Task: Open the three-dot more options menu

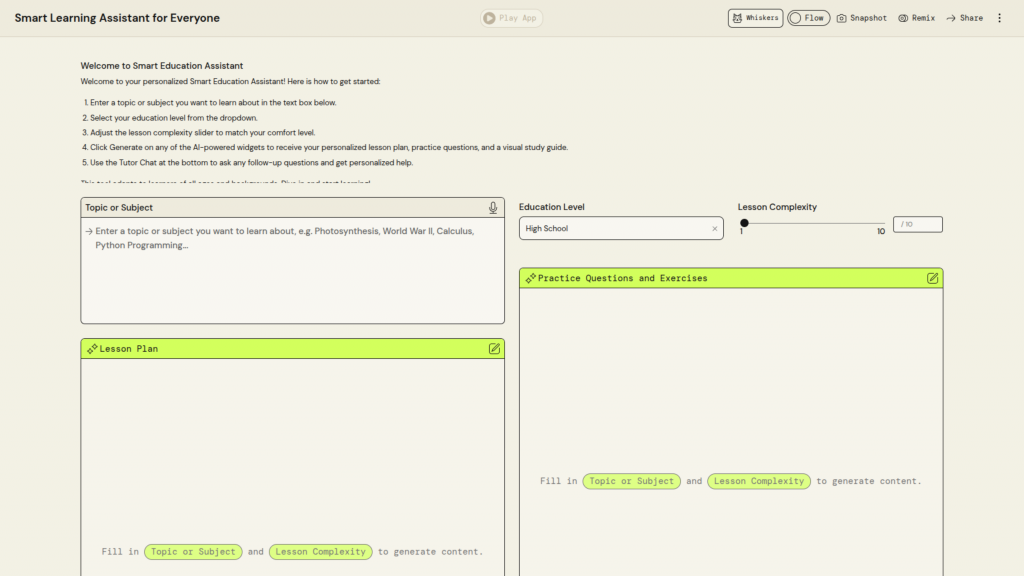Action: [x=999, y=18]
